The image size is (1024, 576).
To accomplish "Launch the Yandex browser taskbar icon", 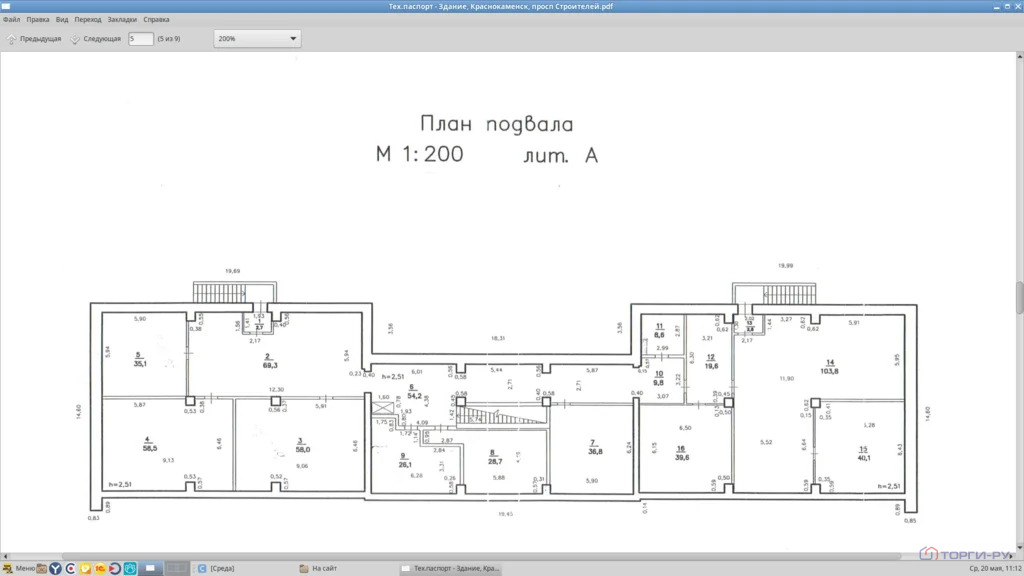I will [56, 569].
